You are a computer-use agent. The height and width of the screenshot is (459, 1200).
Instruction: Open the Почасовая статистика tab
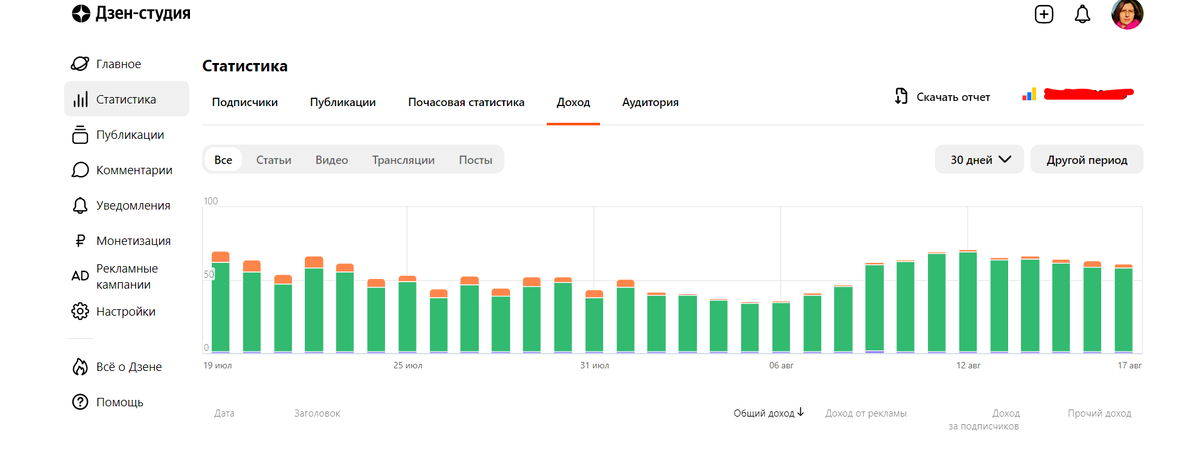coord(466,102)
